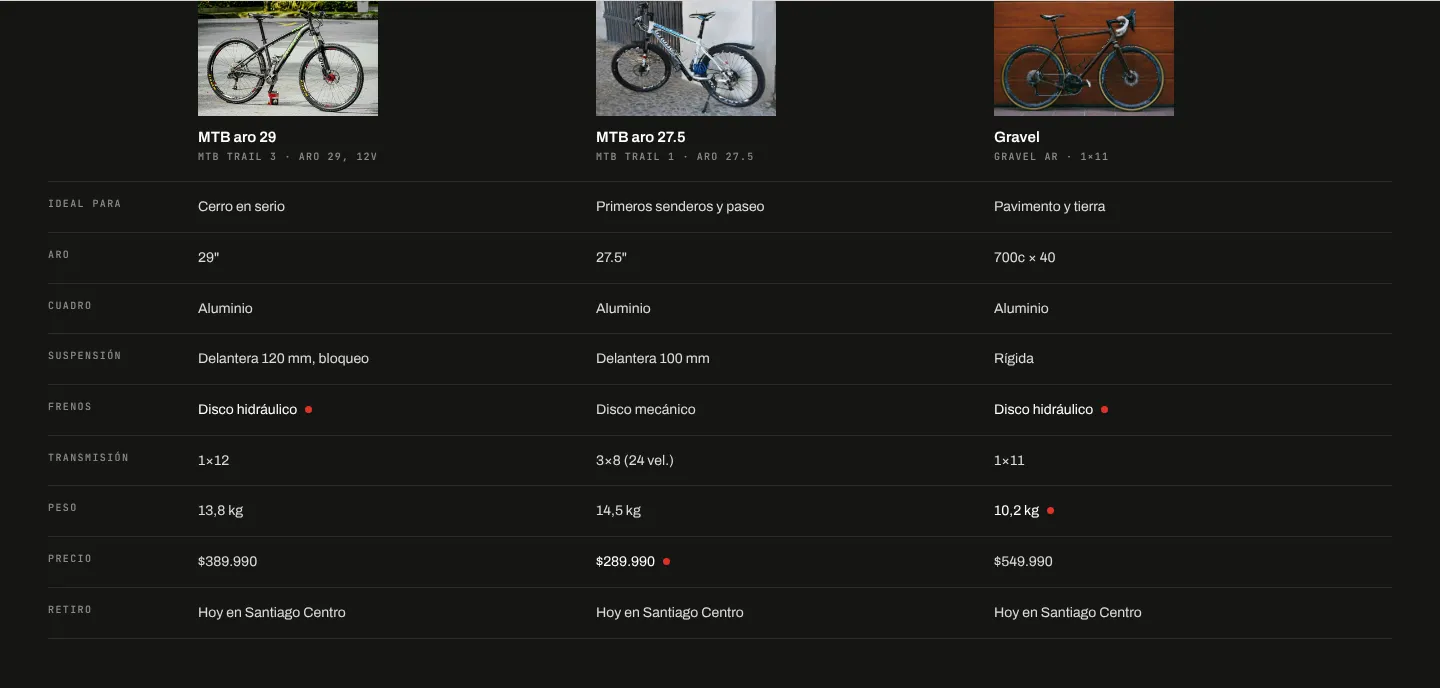1440x688 pixels.
Task: Click red dot beside 10,2 kg
Action: pos(1050,511)
